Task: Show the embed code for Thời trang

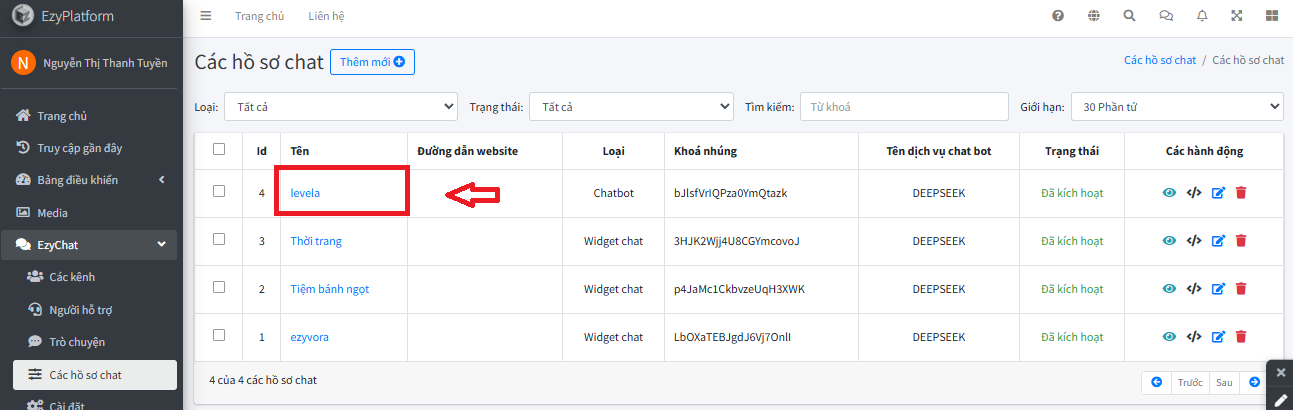Action: pyautogui.click(x=1194, y=241)
